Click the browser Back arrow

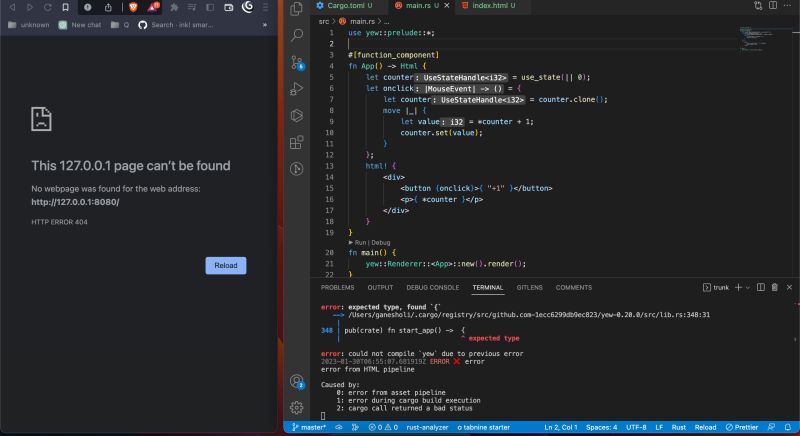pyautogui.click(x=12, y=7)
